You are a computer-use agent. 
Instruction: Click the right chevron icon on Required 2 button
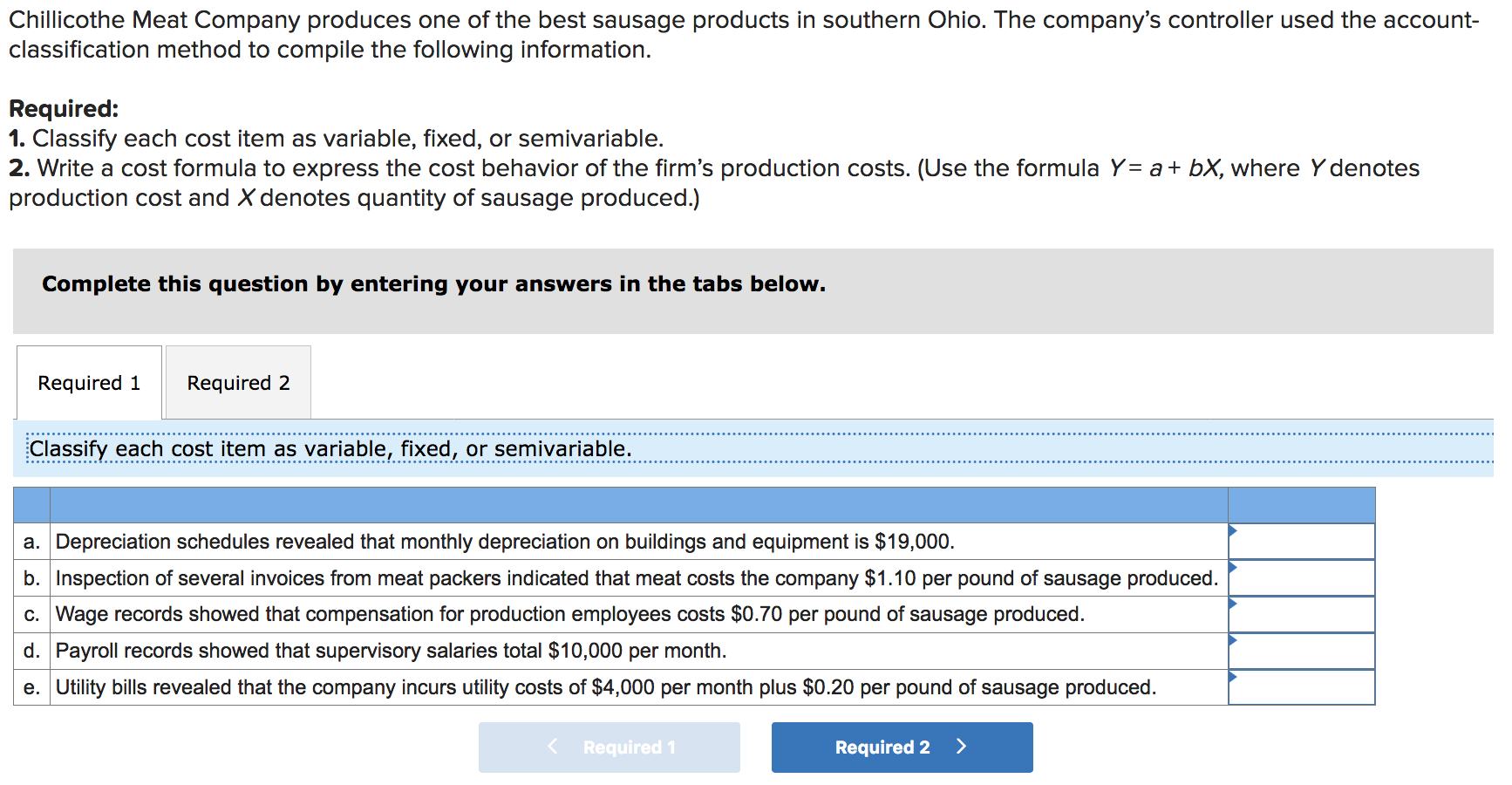click(x=961, y=746)
